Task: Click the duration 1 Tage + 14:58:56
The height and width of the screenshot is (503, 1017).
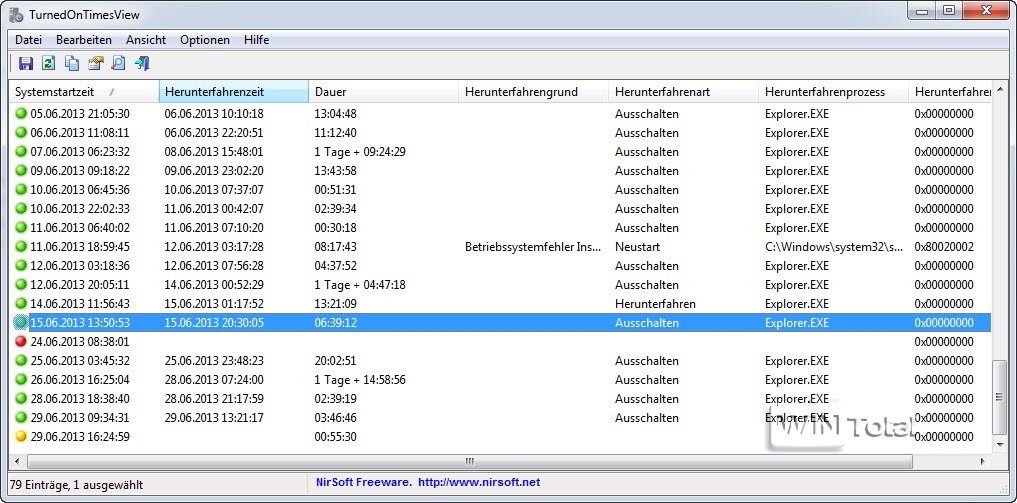Action: 360,380
